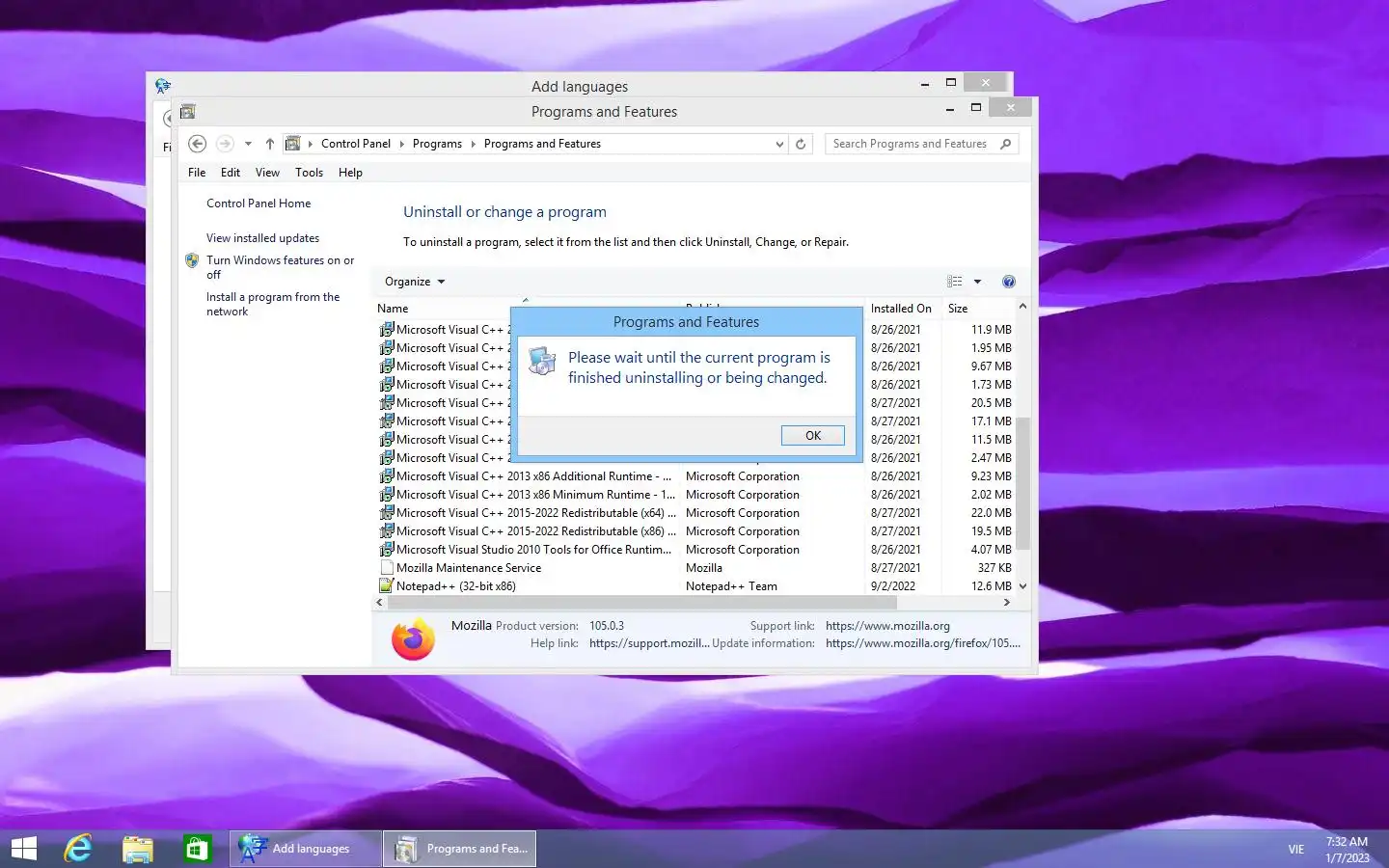The width and height of the screenshot is (1389, 868).
Task: Open the view options dropdown arrow
Action: (x=977, y=282)
